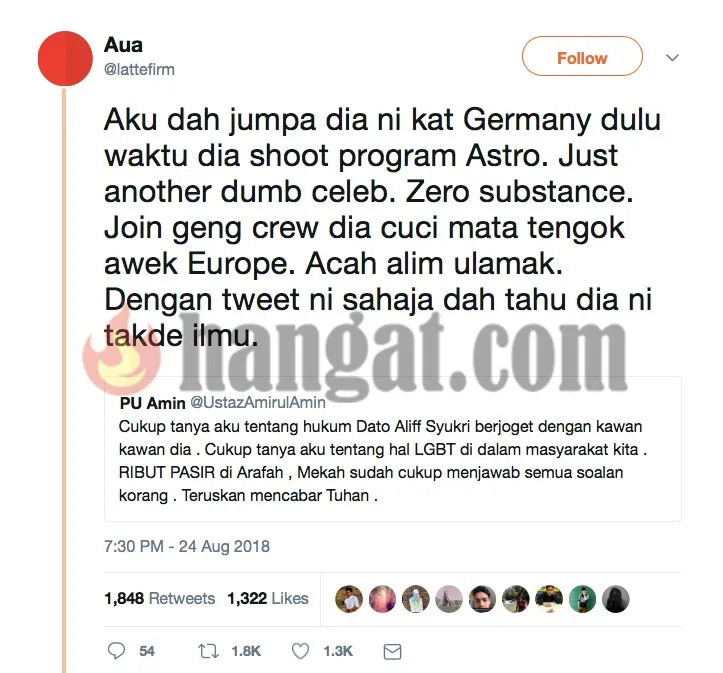
Task: Click the 54 replies count
Action: (147, 651)
